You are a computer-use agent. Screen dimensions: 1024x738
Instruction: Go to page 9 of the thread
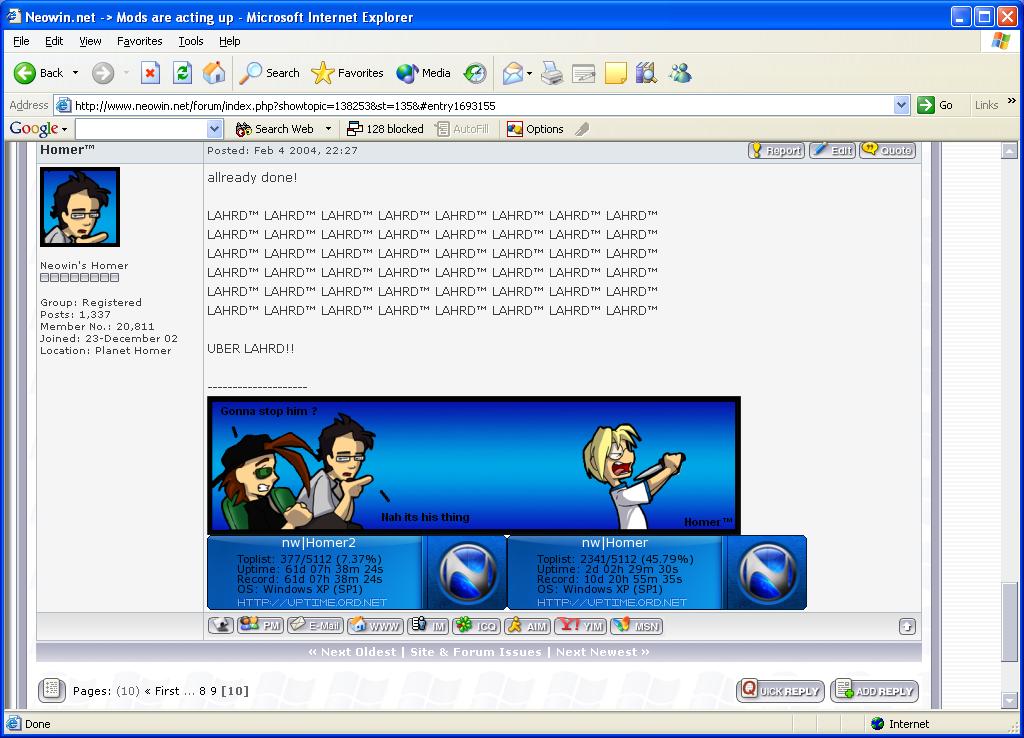coord(212,691)
